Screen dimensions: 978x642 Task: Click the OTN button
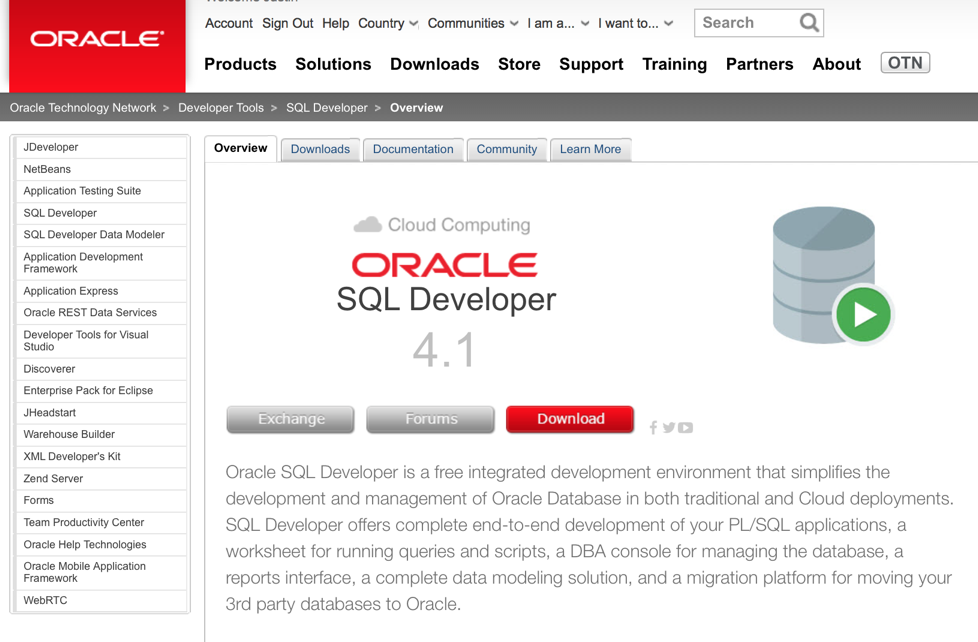tap(905, 63)
